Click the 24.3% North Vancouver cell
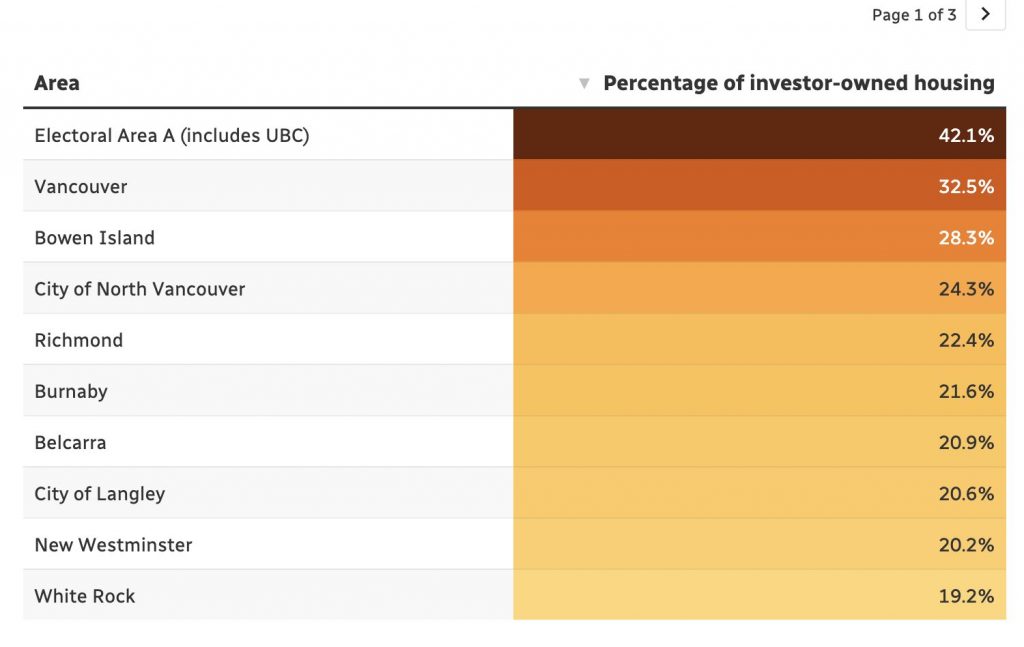 tap(760, 289)
